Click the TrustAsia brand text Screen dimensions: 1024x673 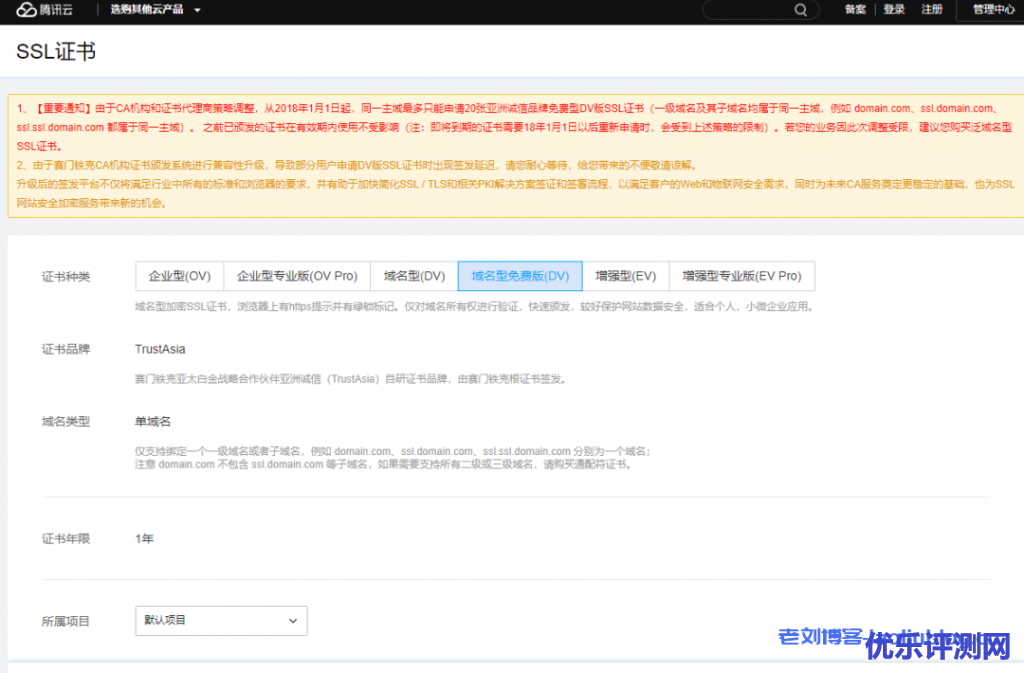(x=160, y=349)
